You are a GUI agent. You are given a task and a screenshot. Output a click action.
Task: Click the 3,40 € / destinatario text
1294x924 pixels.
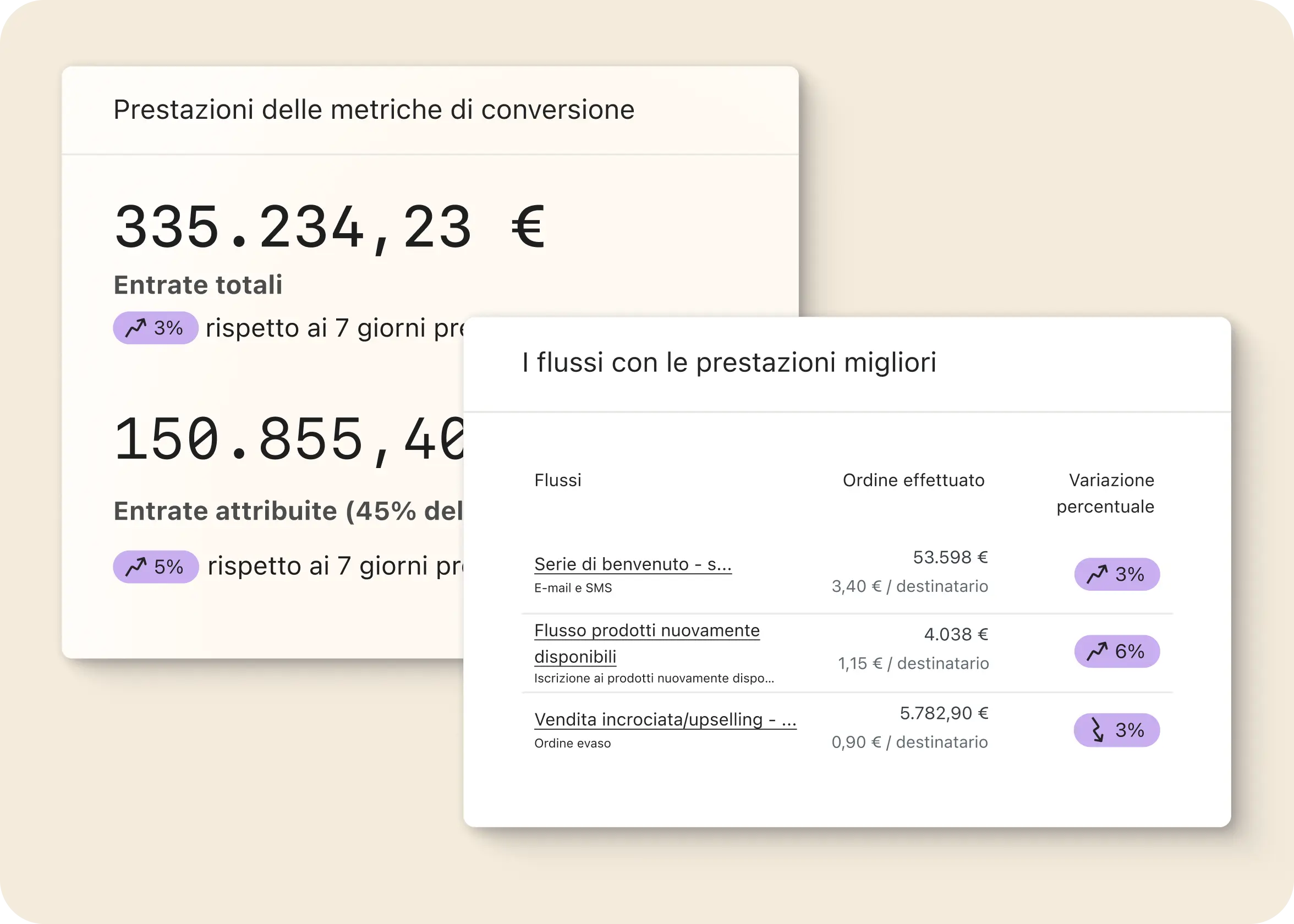(909, 586)
